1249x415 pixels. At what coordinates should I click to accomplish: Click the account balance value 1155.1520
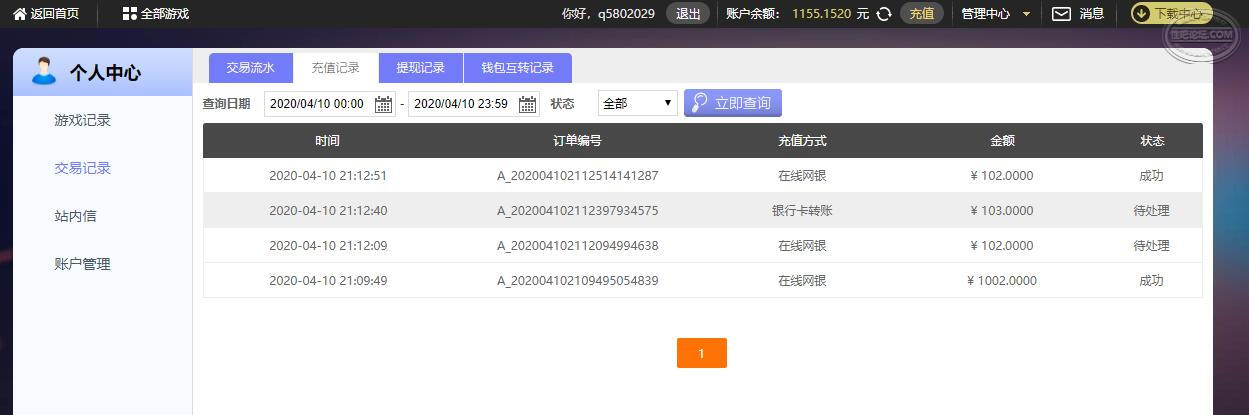tap(822, 14)
